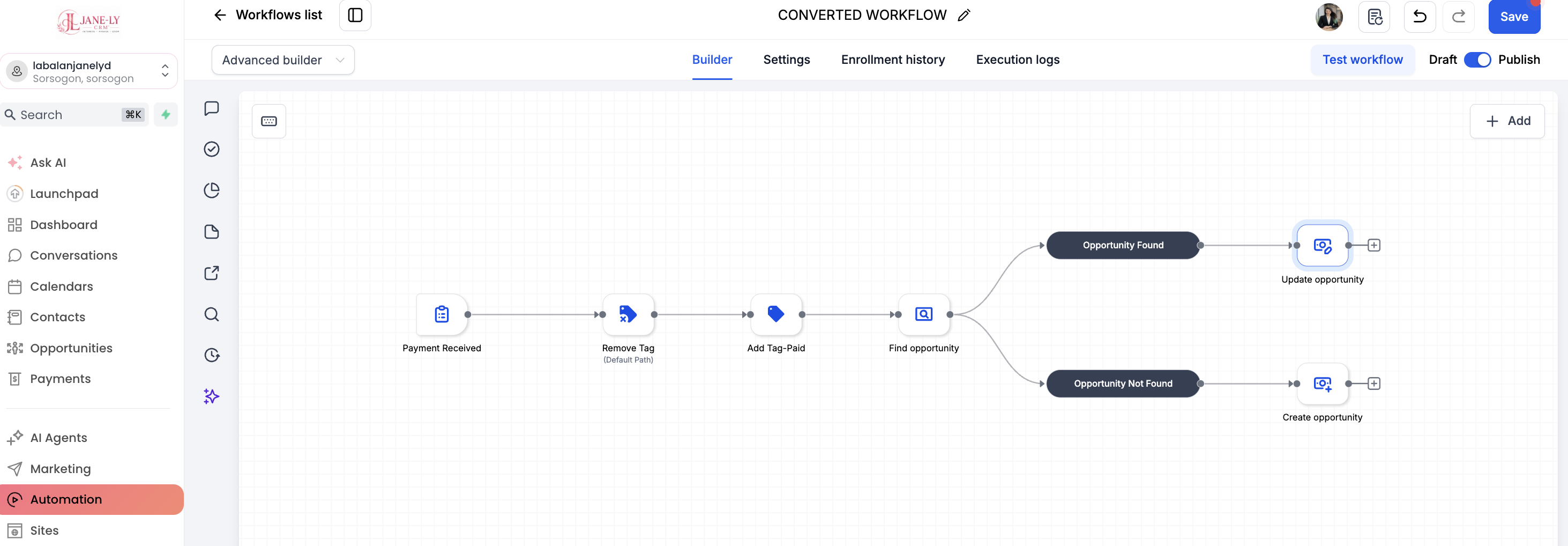Select the Payment Received trigger node
The height and width of the screenshot is (546, 1568).
pyautogui.click(x=442, y=314)
